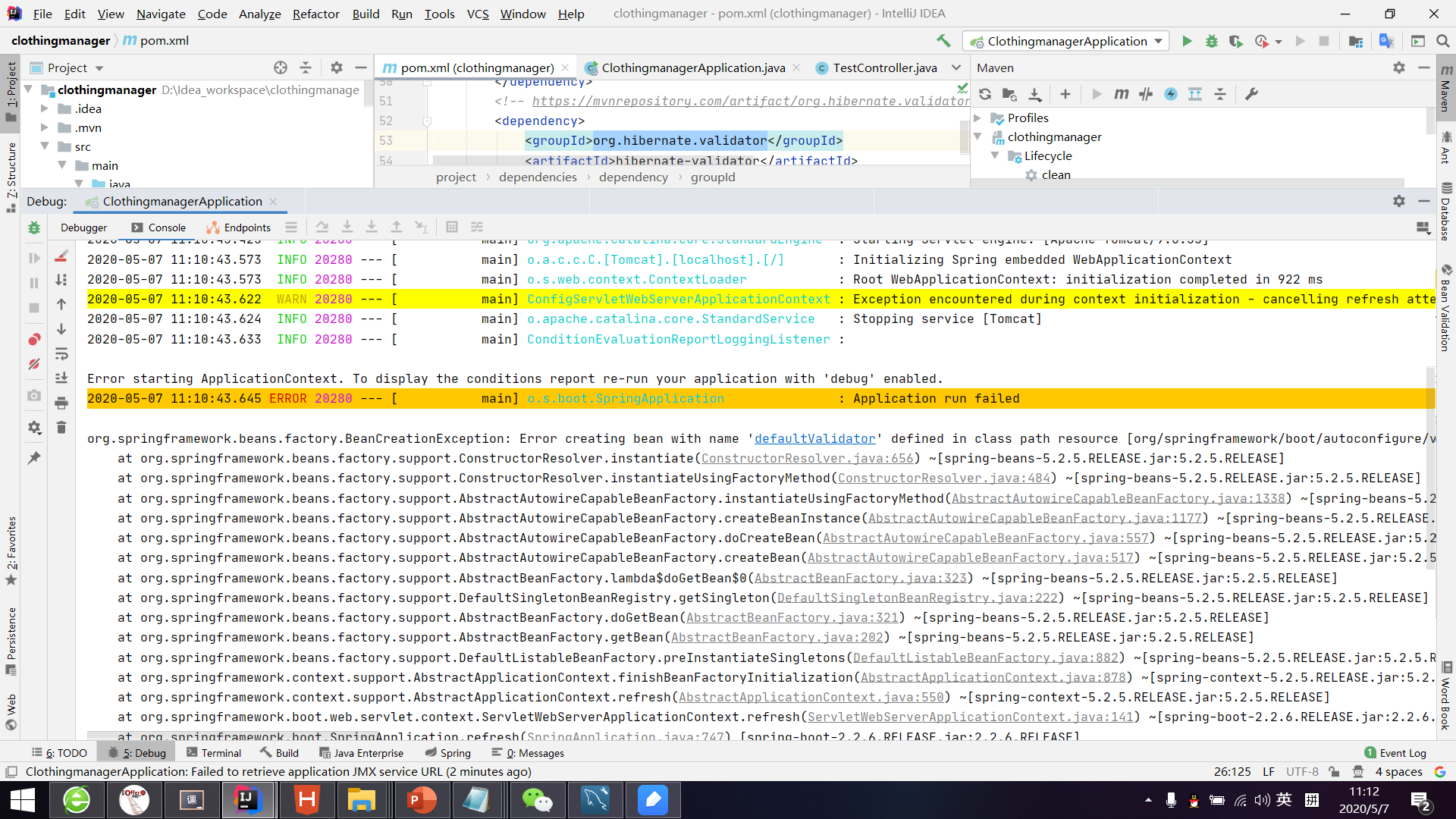The height and width of the screenshot is (819, 1456).
Task: Debug application with main toolbar bug icon
Action: coord(1211,41)
